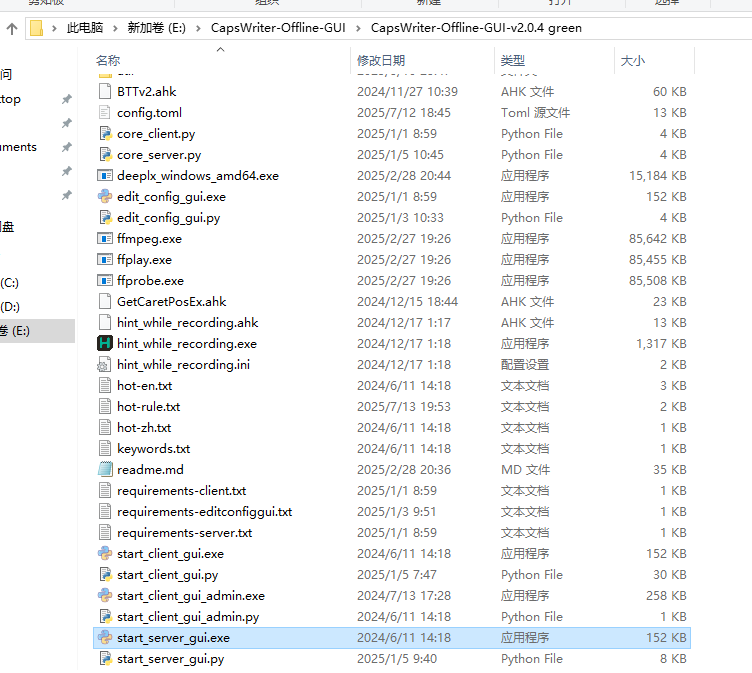Select hot-zh.txt file name
Image resolution: width=752 pixels, height=673 pixels.
144,428
